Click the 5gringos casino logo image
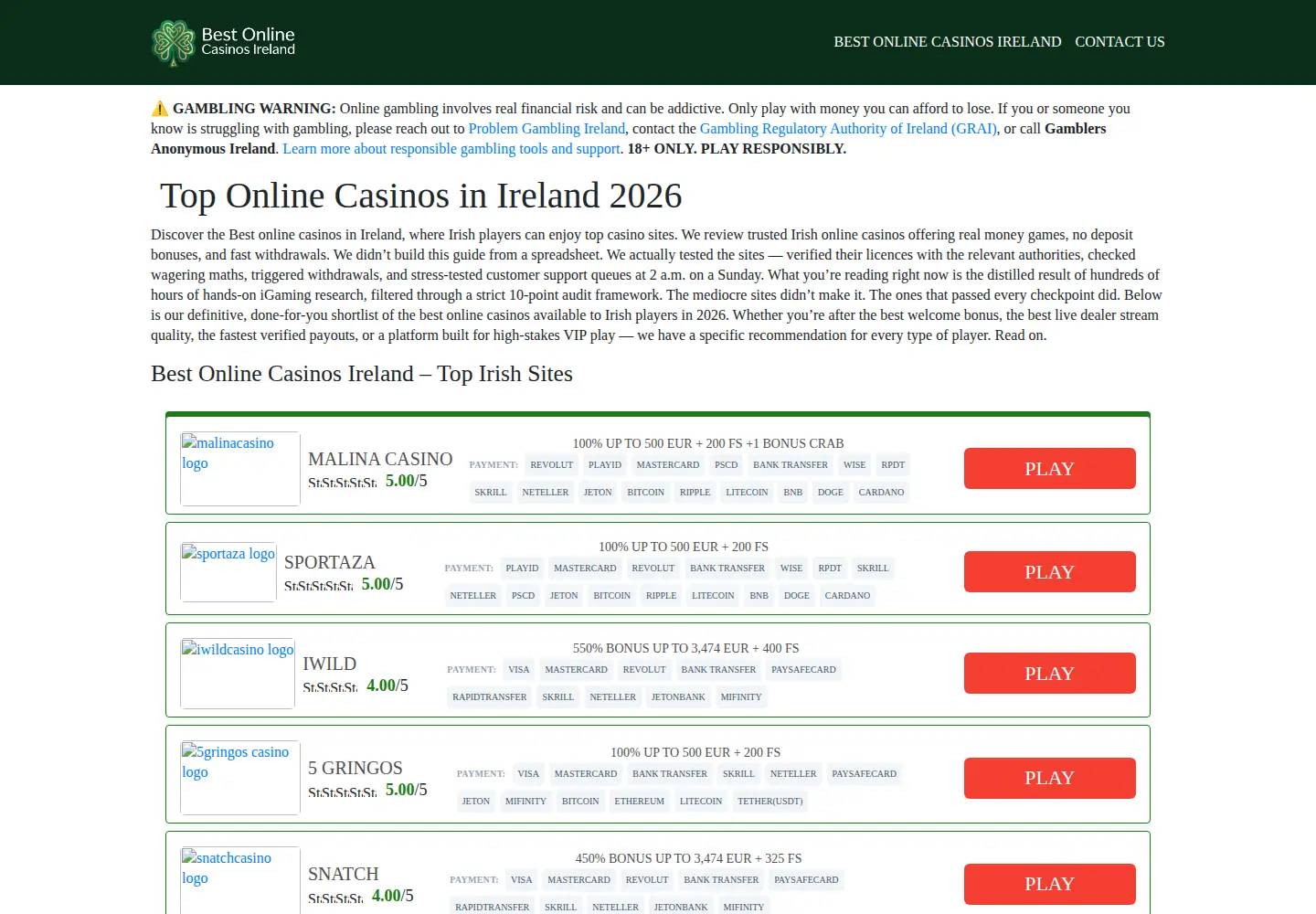This screenshot has width=1316, height=914. click(240, 778)
